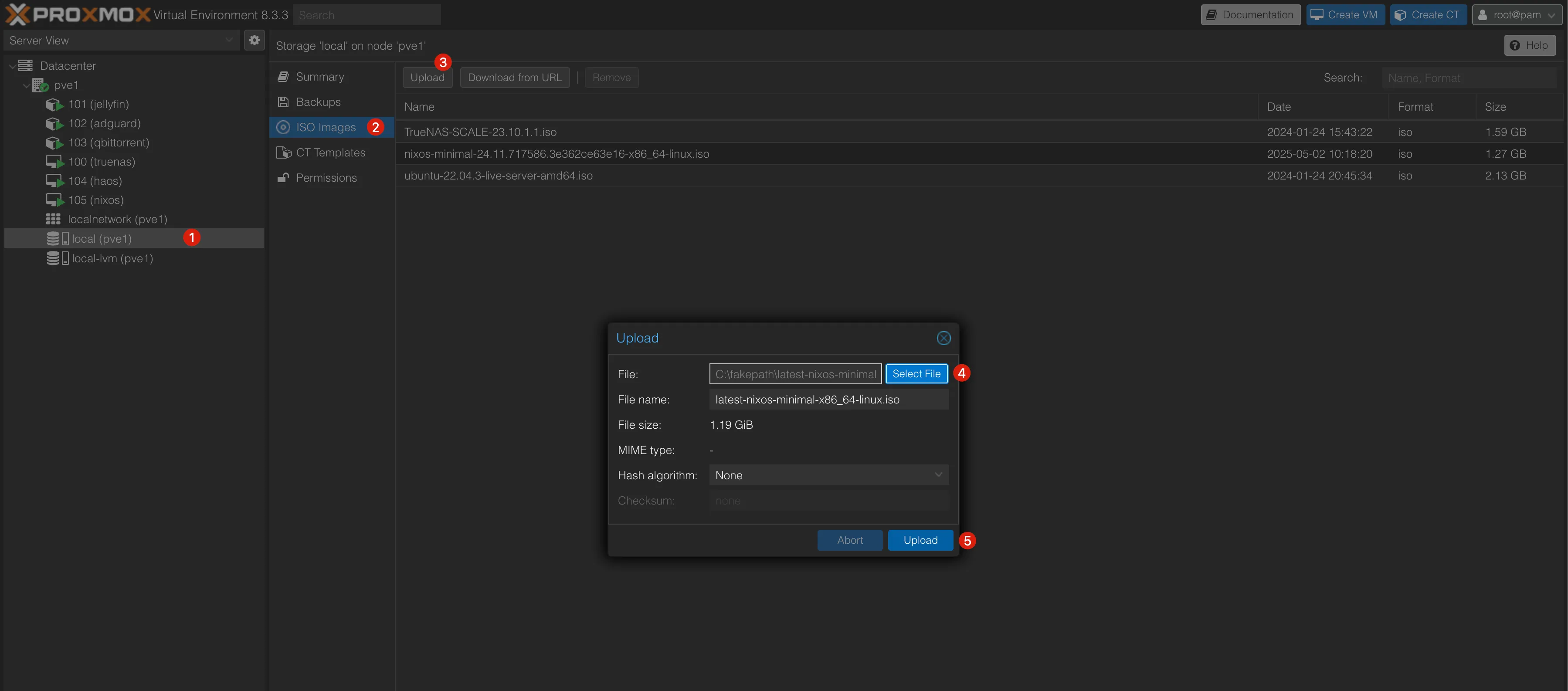Screen dimensions: 1568x691
Task: Collapse the Datacenter tree node
Action: pyautogui.click(x=12, y=66)
